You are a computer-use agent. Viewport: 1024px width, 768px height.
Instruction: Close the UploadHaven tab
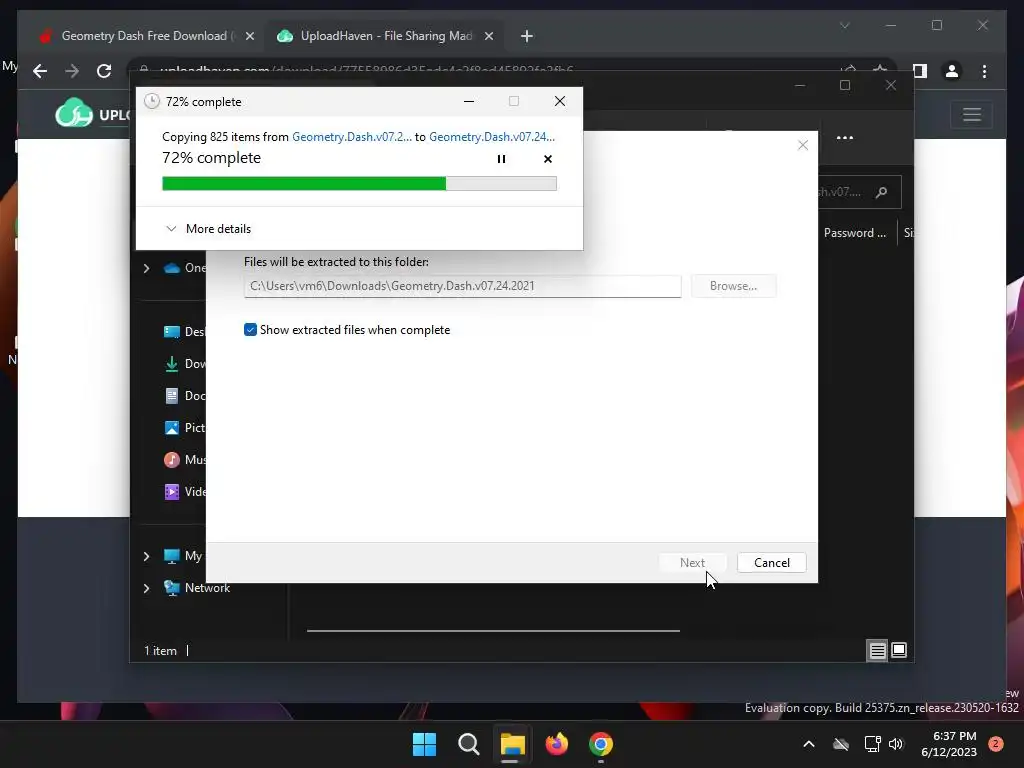click(488, 37)
